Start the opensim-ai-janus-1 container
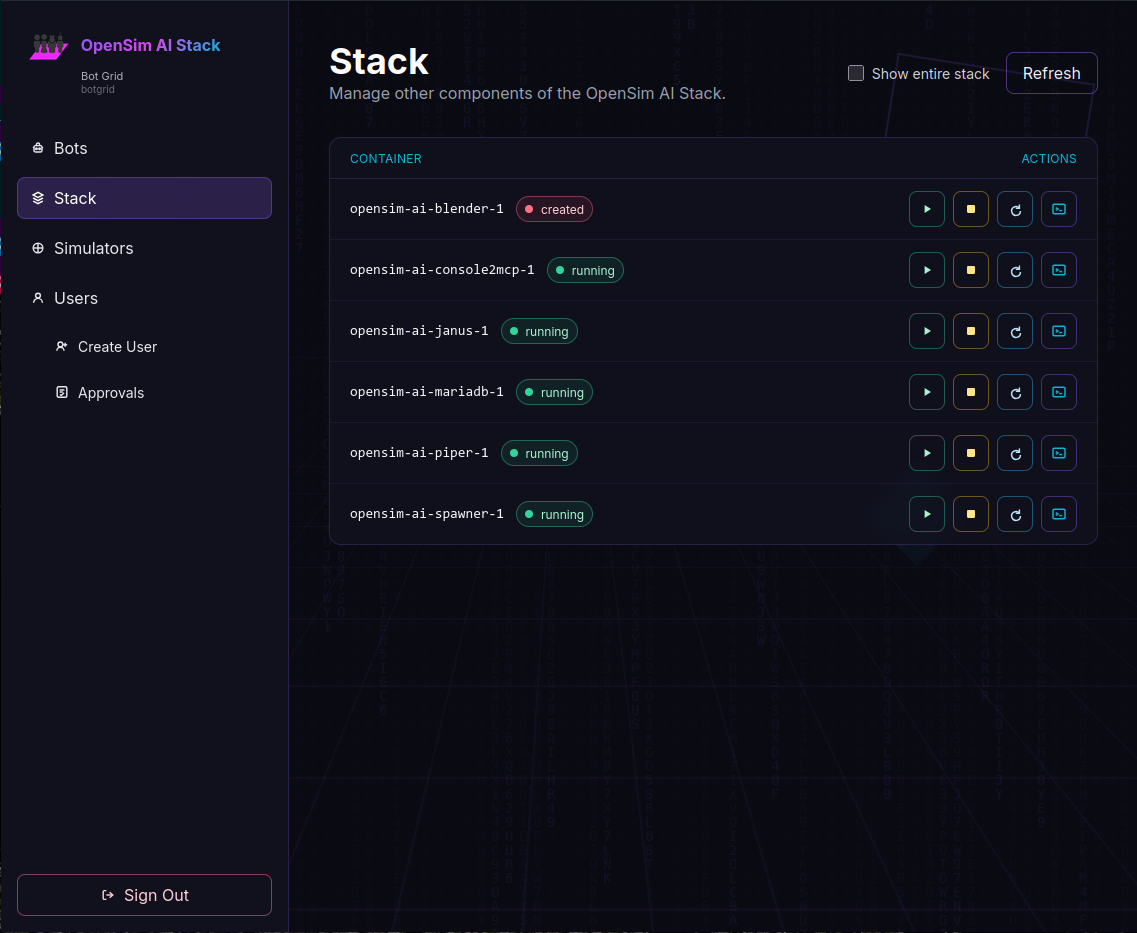 coord(927,331)
